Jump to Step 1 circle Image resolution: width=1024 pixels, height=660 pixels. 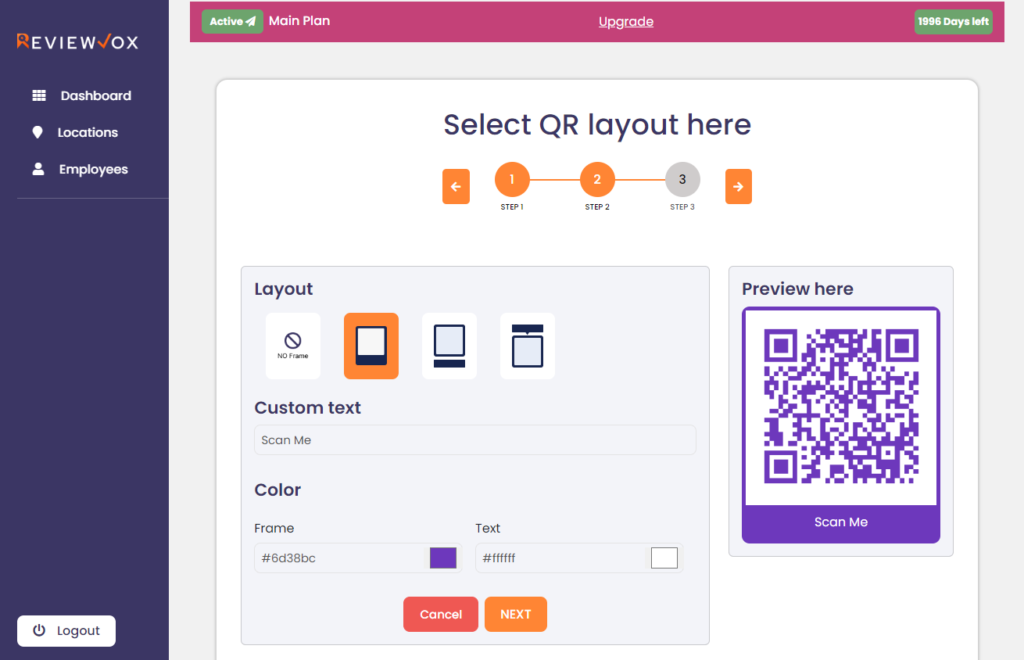(512, 180)
